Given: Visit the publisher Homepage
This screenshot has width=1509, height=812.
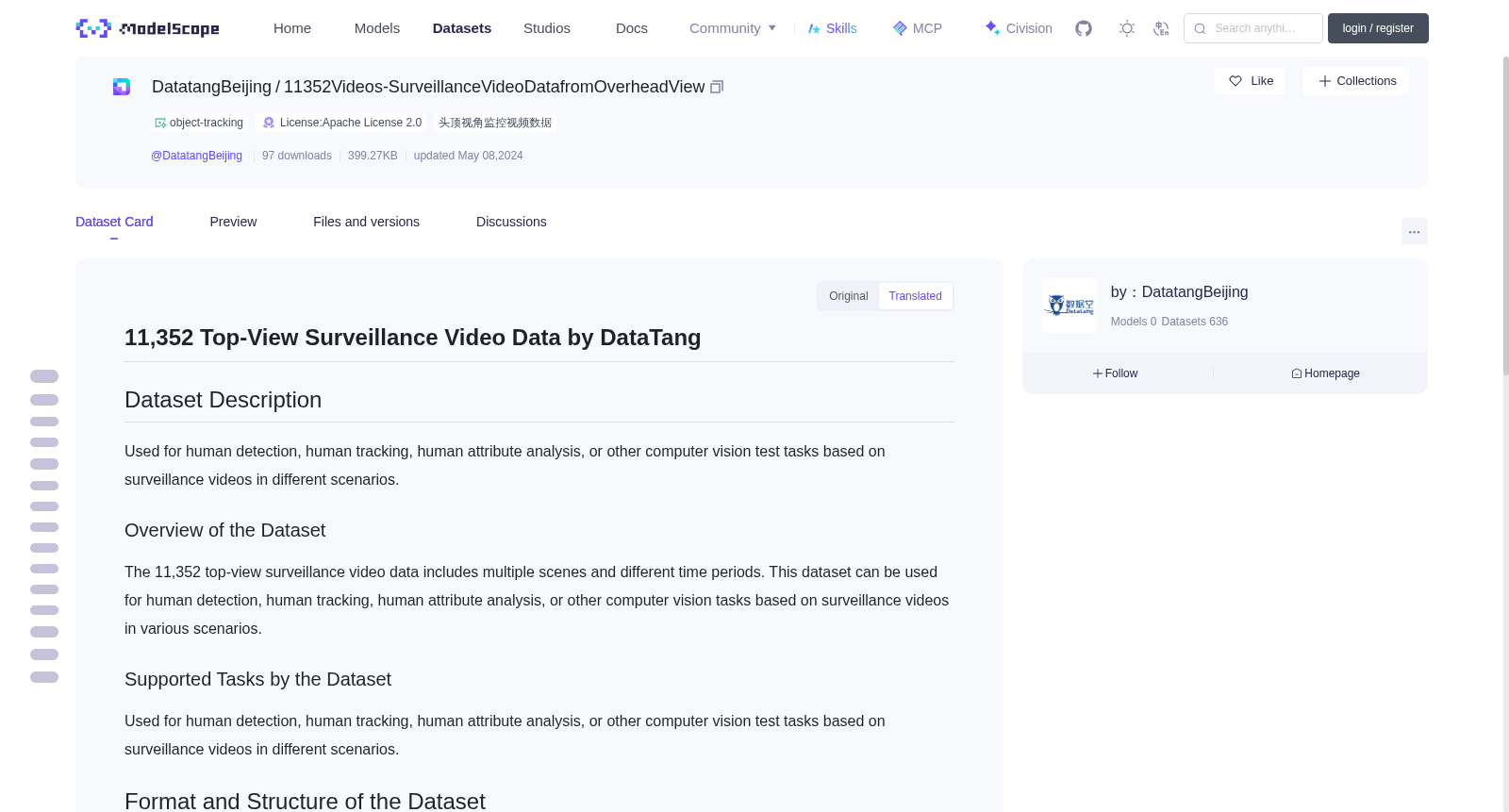Looking at the screenshot, I should (1325, 373).
